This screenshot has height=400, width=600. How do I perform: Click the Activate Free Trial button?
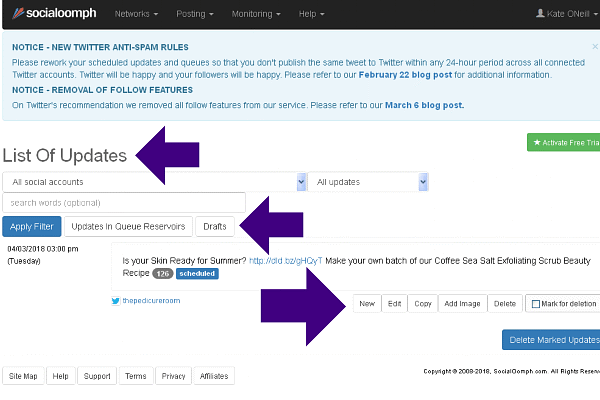coord(564,142)
